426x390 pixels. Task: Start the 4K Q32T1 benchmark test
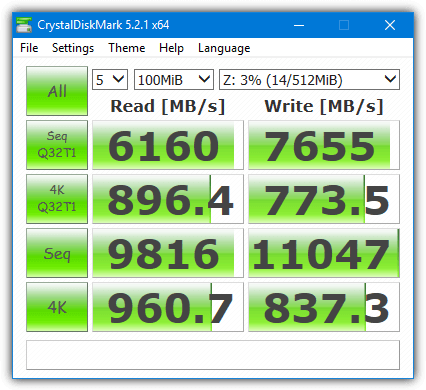(57, 199)
